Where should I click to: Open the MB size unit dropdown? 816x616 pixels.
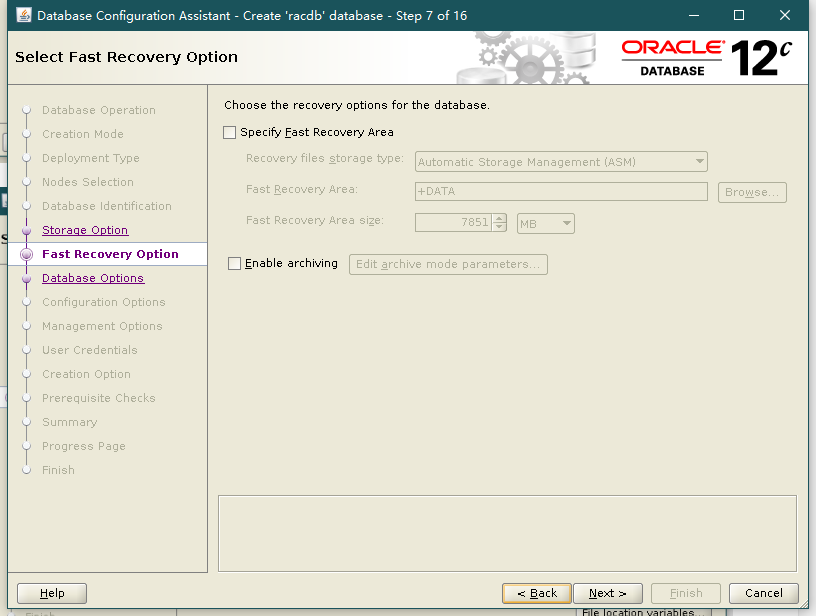pyautogui.click(x=545, y=224)
